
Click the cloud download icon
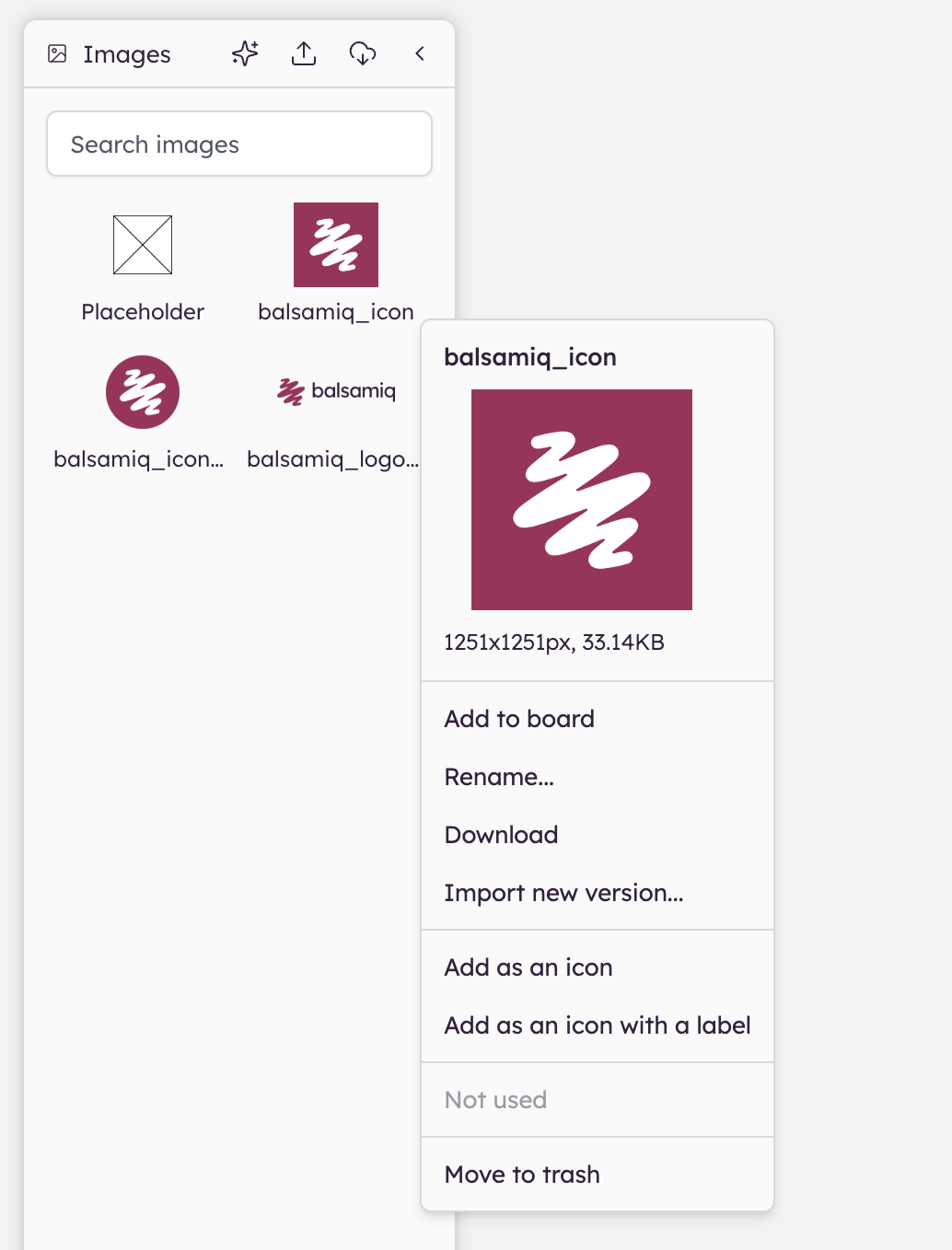pyautogui.click(x=363, y=54)
